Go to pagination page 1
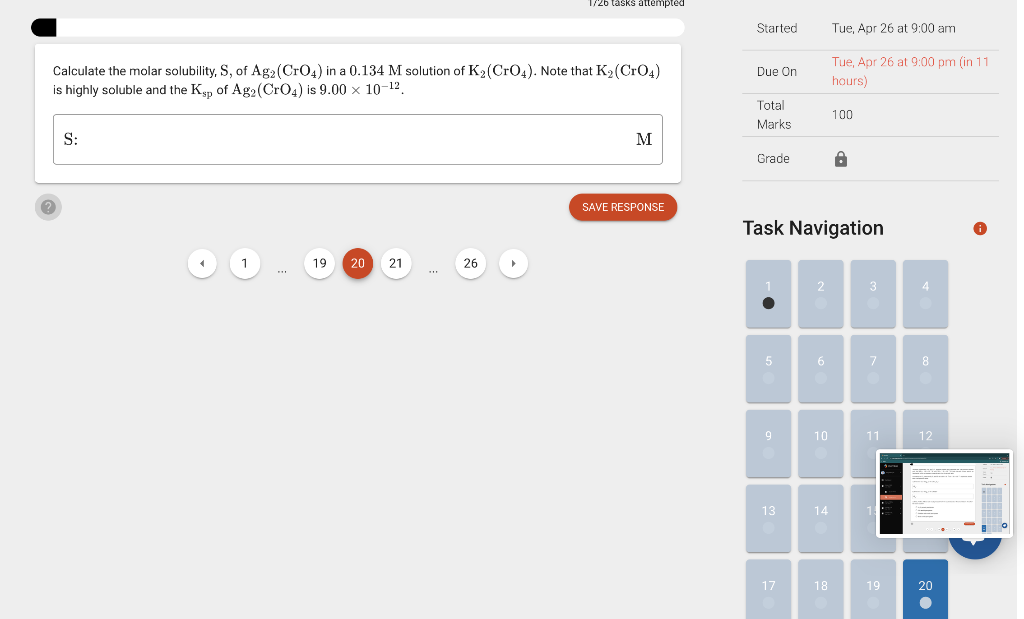 click(245, 263)
